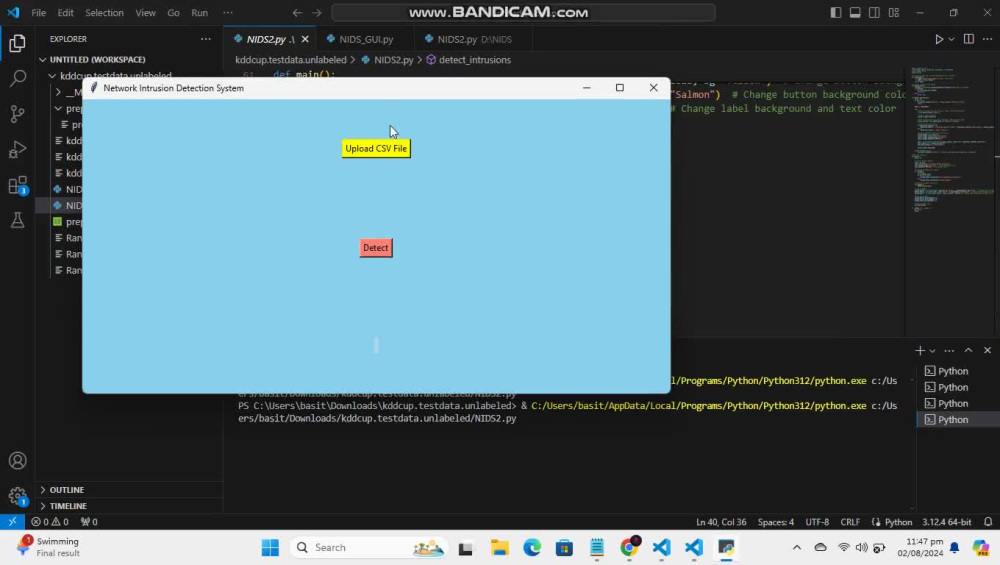Close the active NIDS2.py tab
The height and width of the screenshot is (565, 1000).
click(305, 39)
